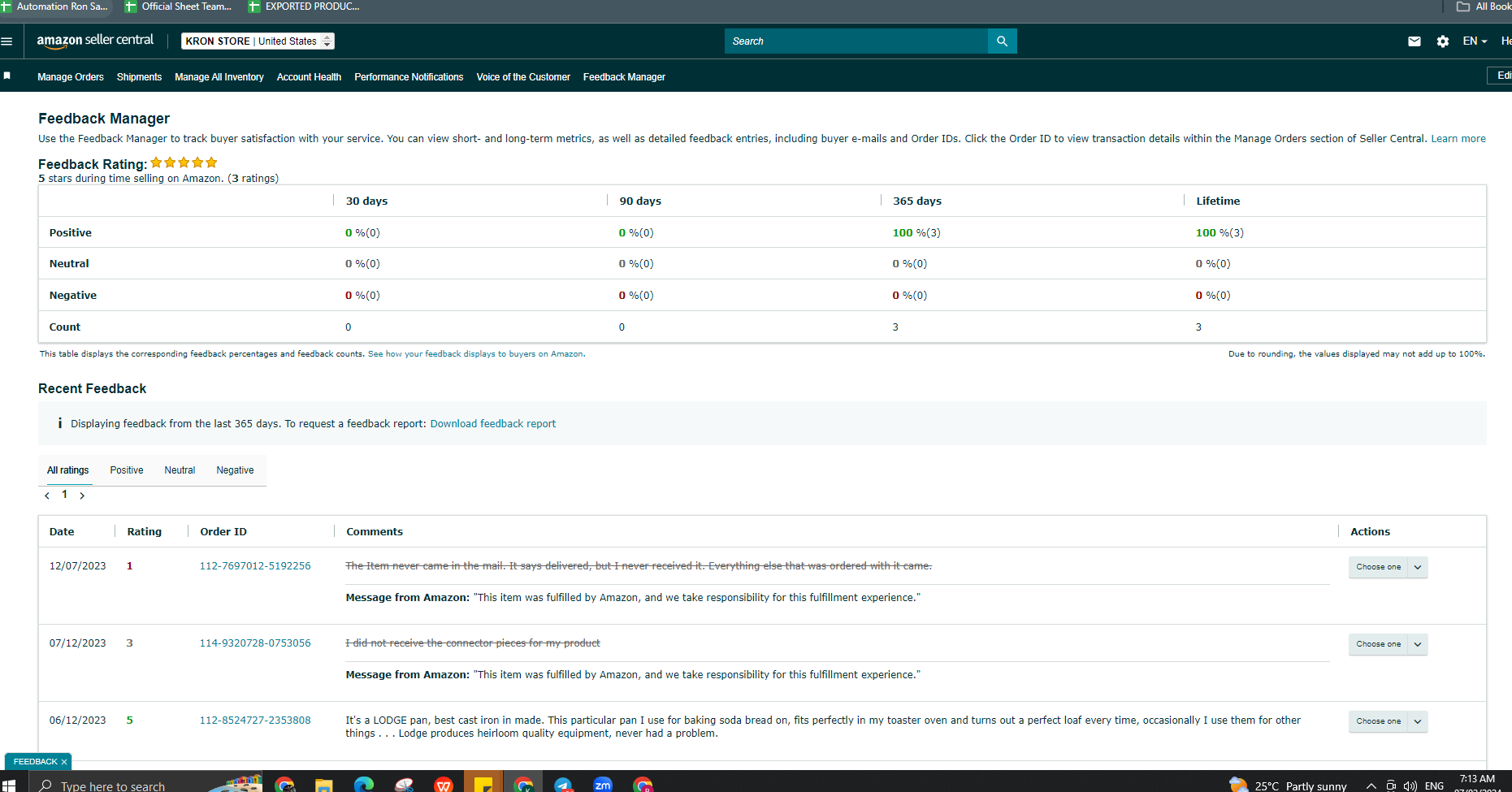Screen dimensions: 1512x792
Task: Click the Learn more link
Action: [x=1458, y=139]
